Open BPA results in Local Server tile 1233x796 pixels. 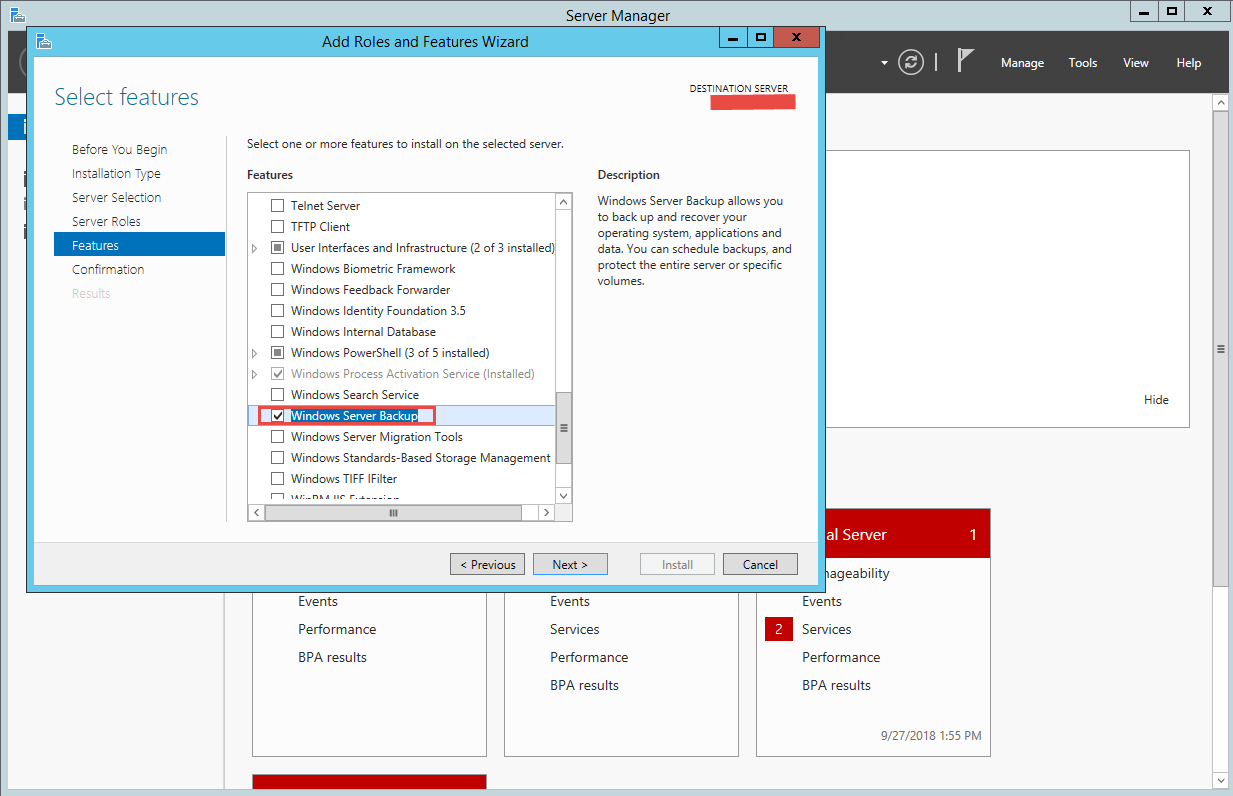[836, 686]
